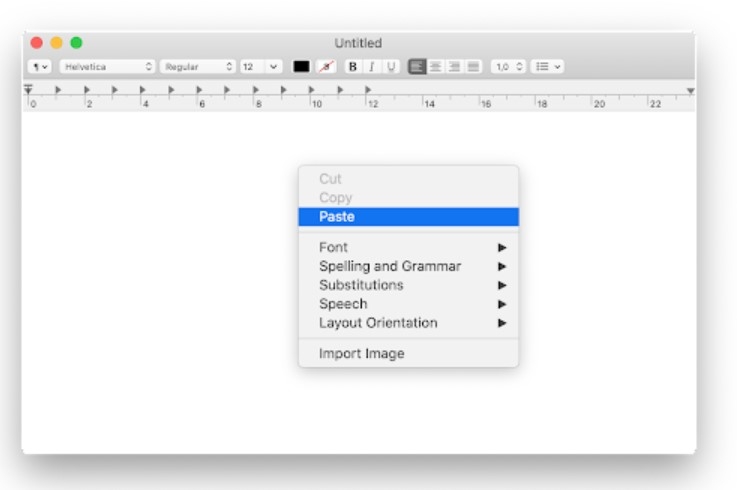The width and height of the screenshot is (737, 490).
Task: Expand the Speech submenu
Action: (408, 304)
